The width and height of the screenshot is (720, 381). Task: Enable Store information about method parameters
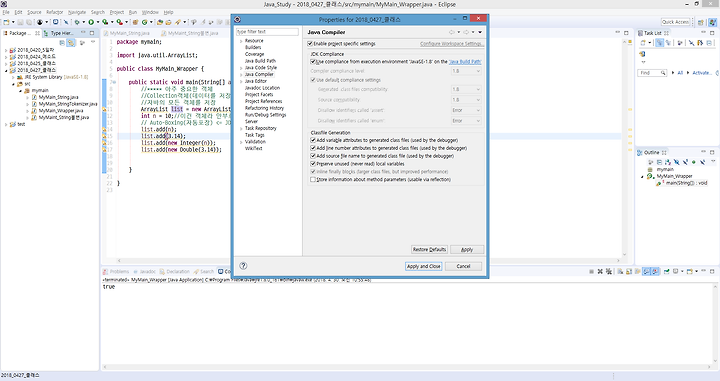pos(313,179)
